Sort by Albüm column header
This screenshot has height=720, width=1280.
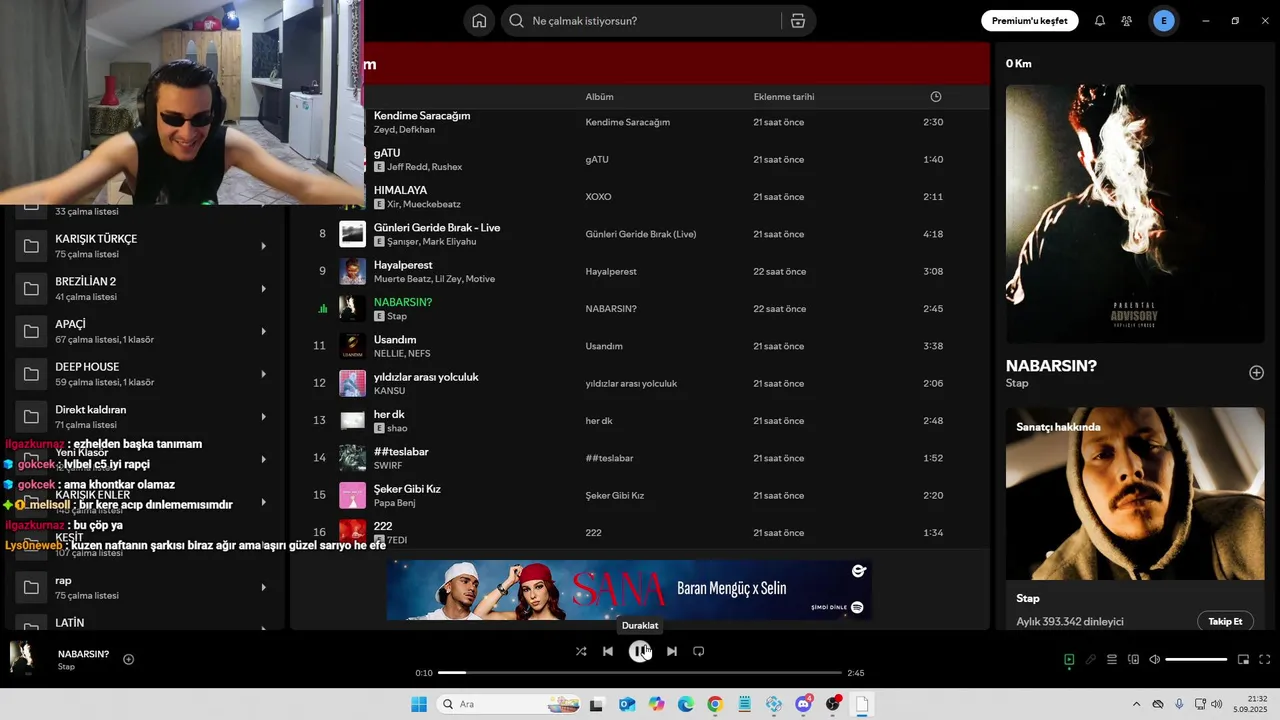coord(599,97)
